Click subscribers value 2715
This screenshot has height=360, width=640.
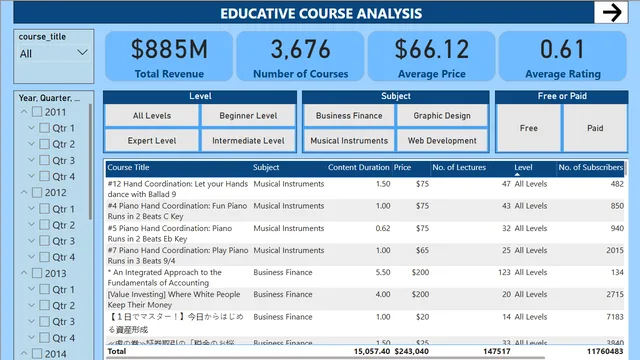coord(615,294)
